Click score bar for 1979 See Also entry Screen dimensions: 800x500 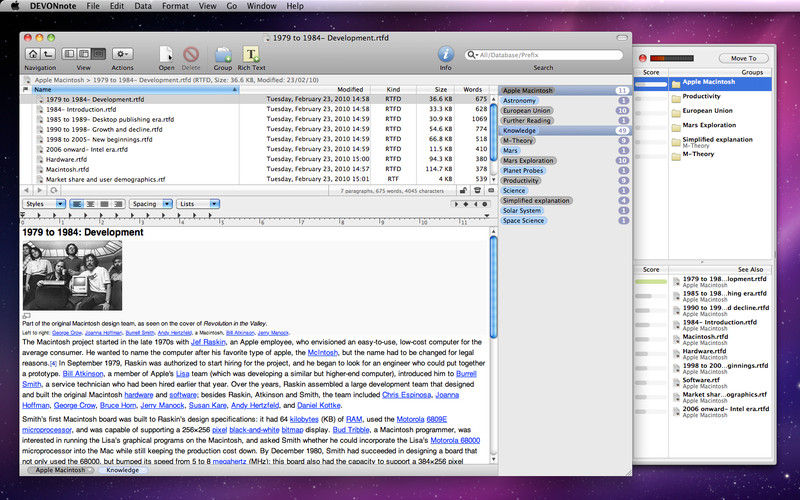651,282
